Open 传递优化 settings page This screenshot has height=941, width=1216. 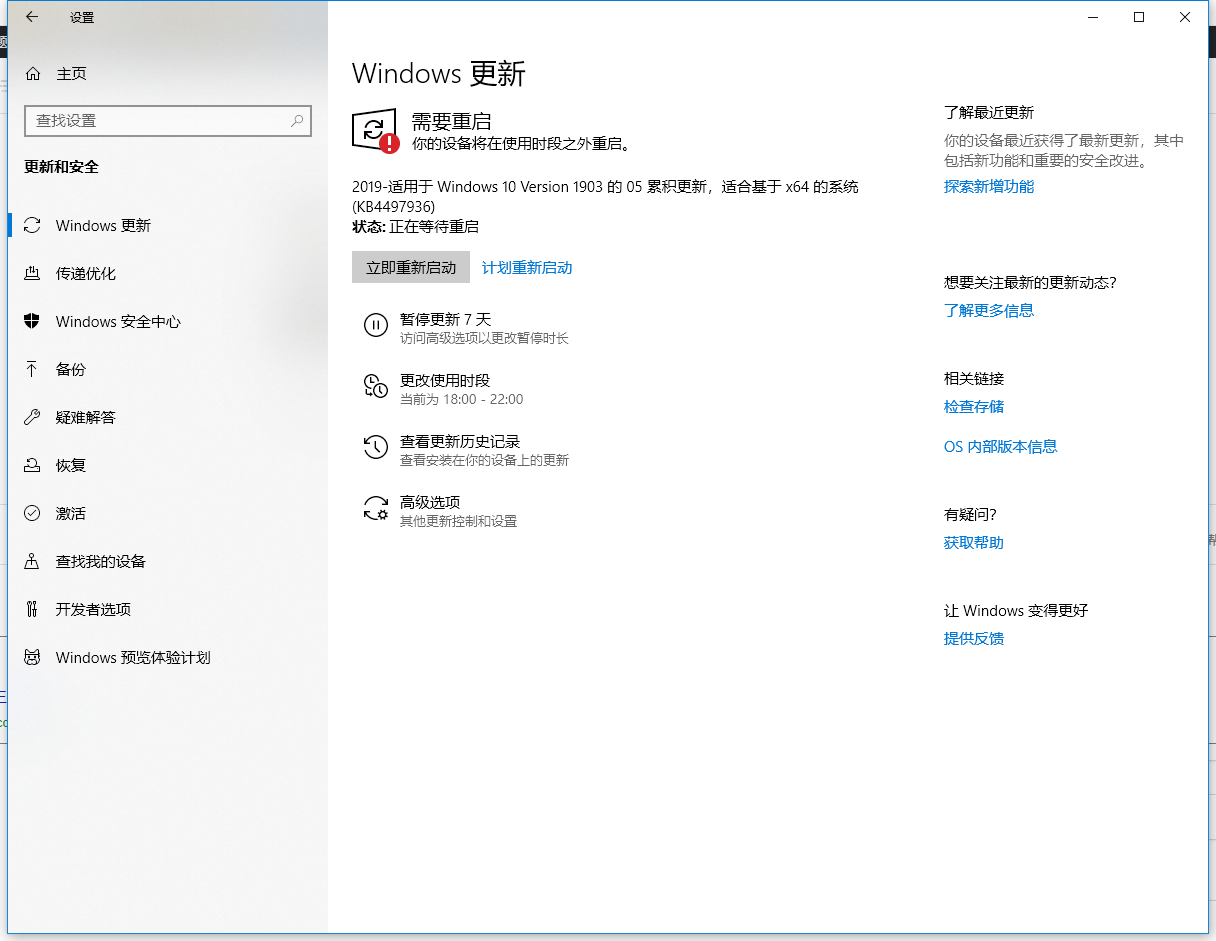point(168,274)
